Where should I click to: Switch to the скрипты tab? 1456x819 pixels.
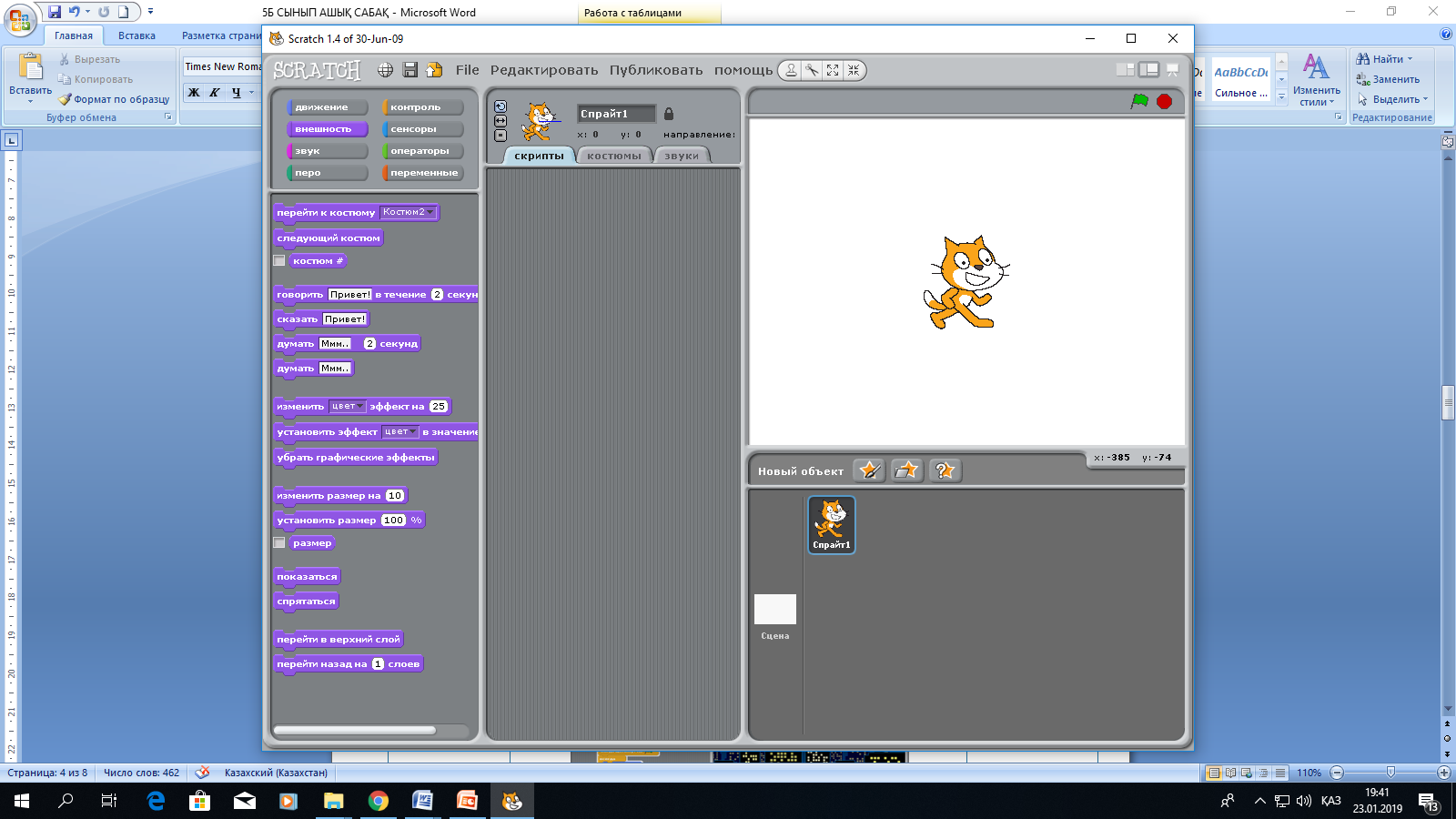(539, 156)
